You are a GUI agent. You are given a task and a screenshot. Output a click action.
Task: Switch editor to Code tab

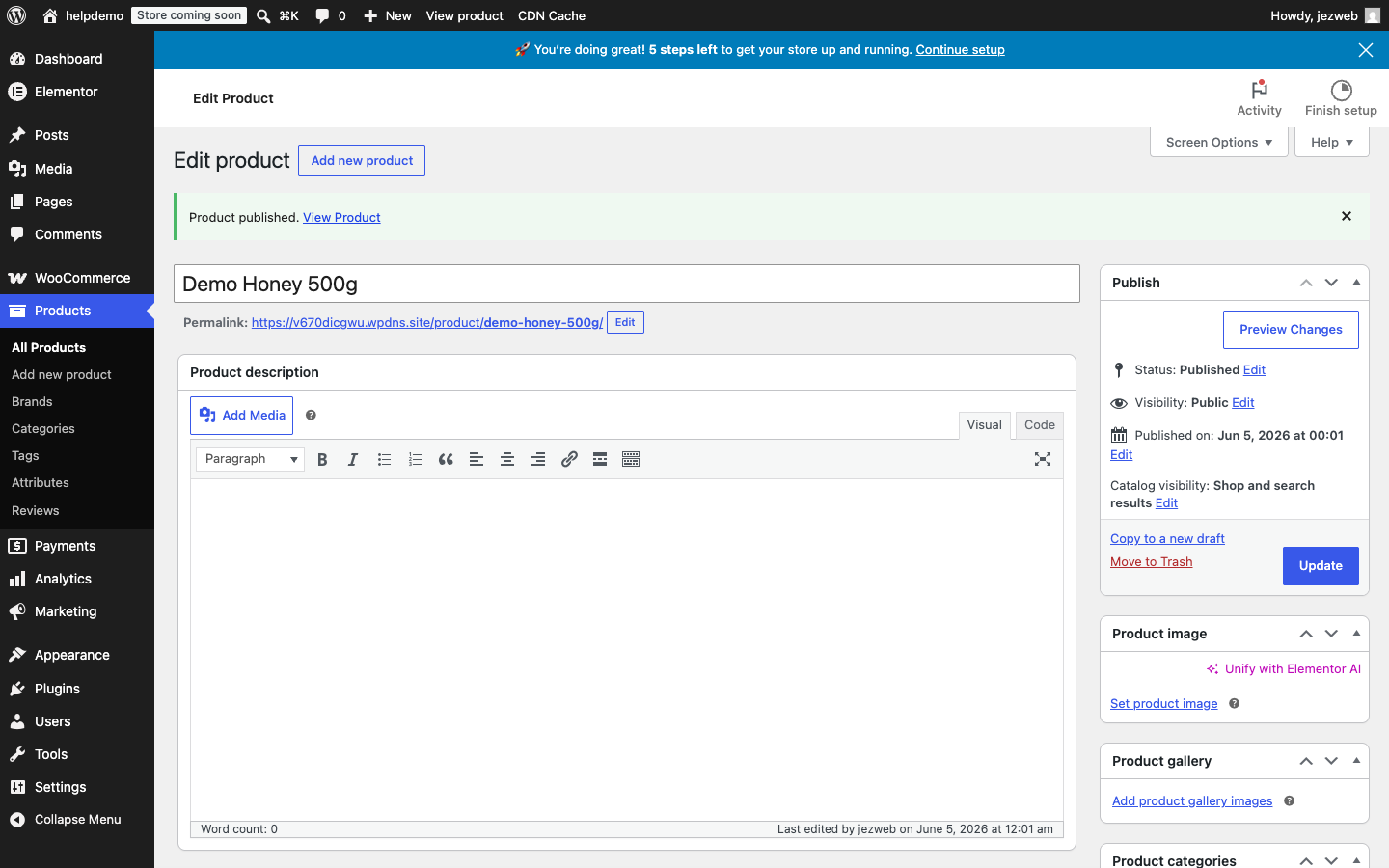[x=1040, y=425]
